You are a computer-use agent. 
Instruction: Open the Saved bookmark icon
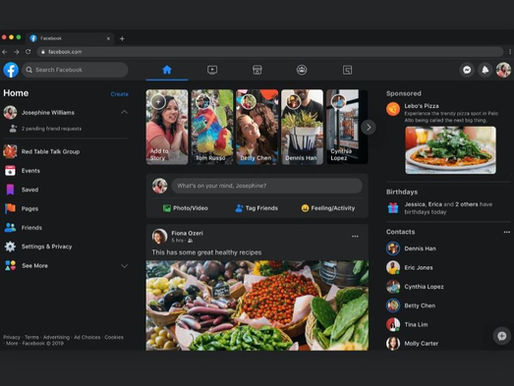tap(10, 190)
